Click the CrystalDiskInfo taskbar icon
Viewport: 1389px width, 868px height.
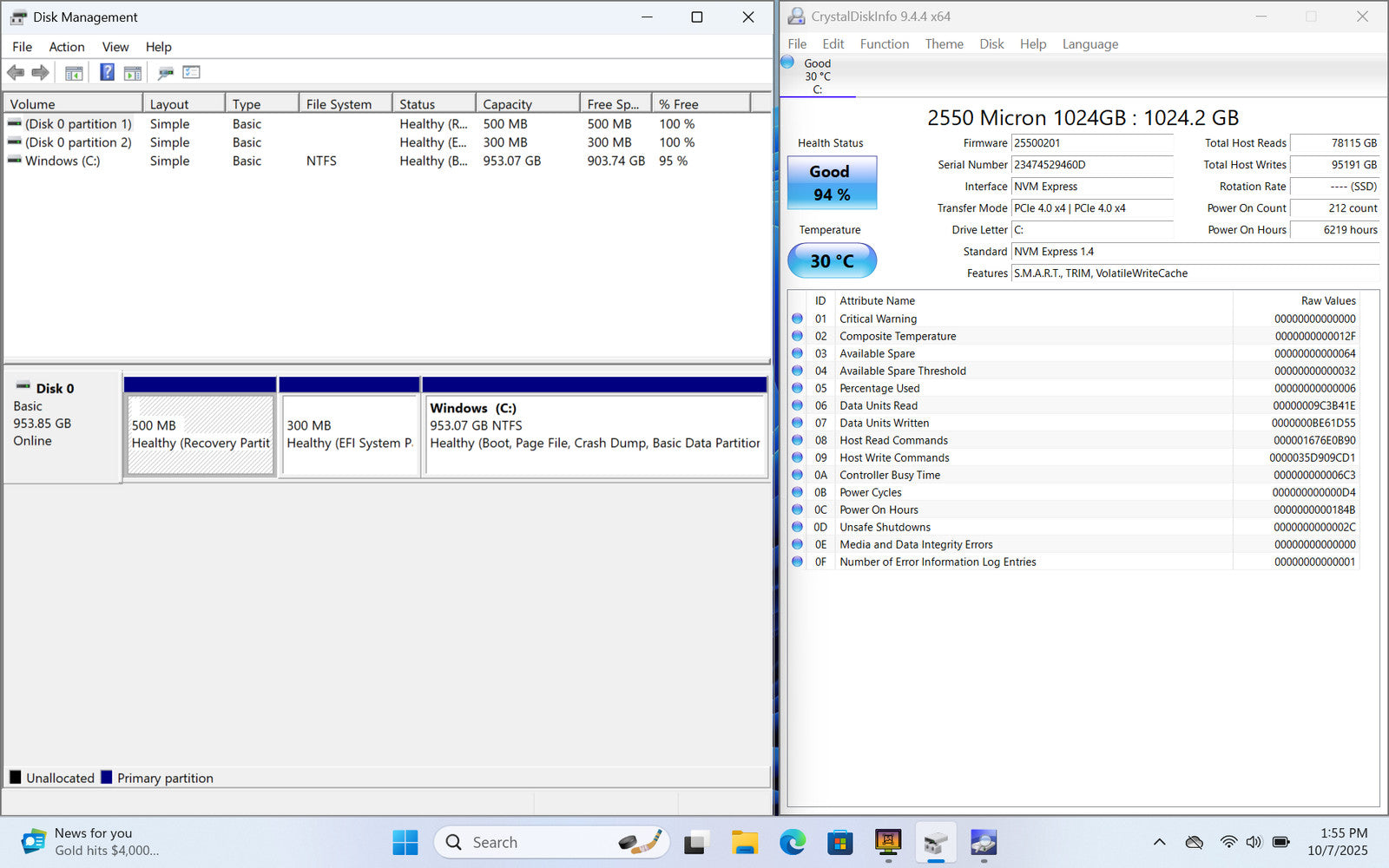pos(983,842)
